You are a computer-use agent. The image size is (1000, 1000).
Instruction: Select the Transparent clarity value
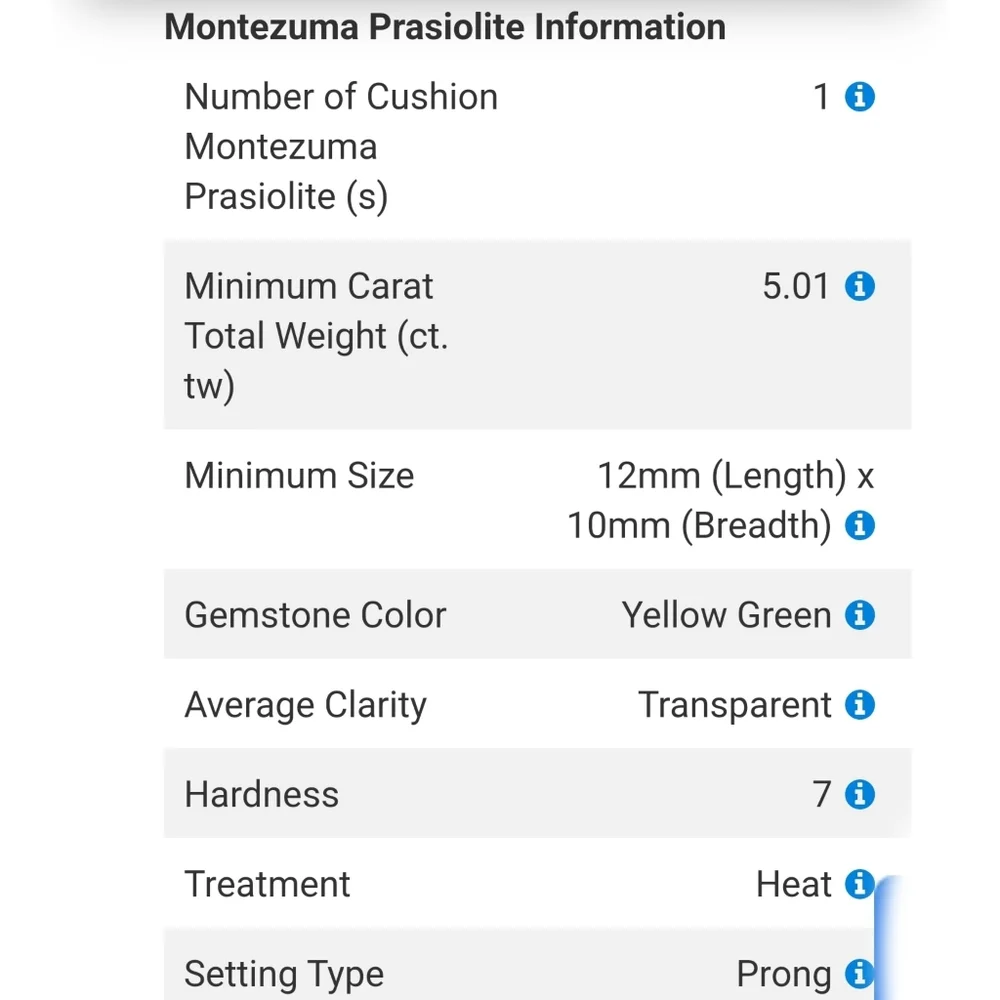click(735, 705)
